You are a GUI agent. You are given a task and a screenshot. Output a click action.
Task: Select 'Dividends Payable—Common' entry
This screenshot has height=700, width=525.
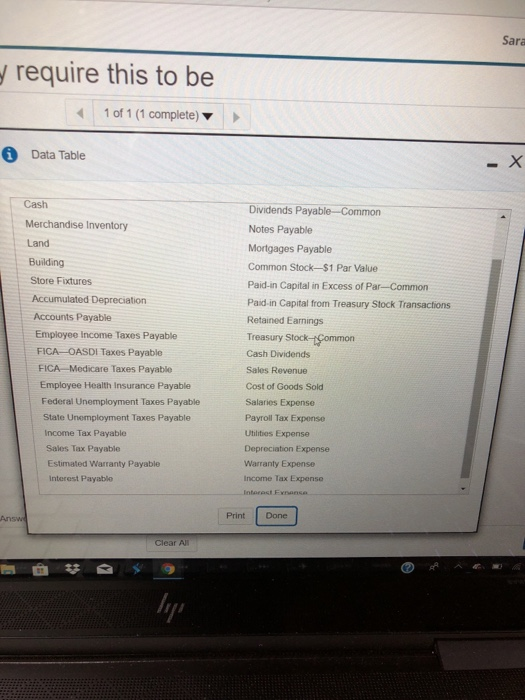pos(315,211)
